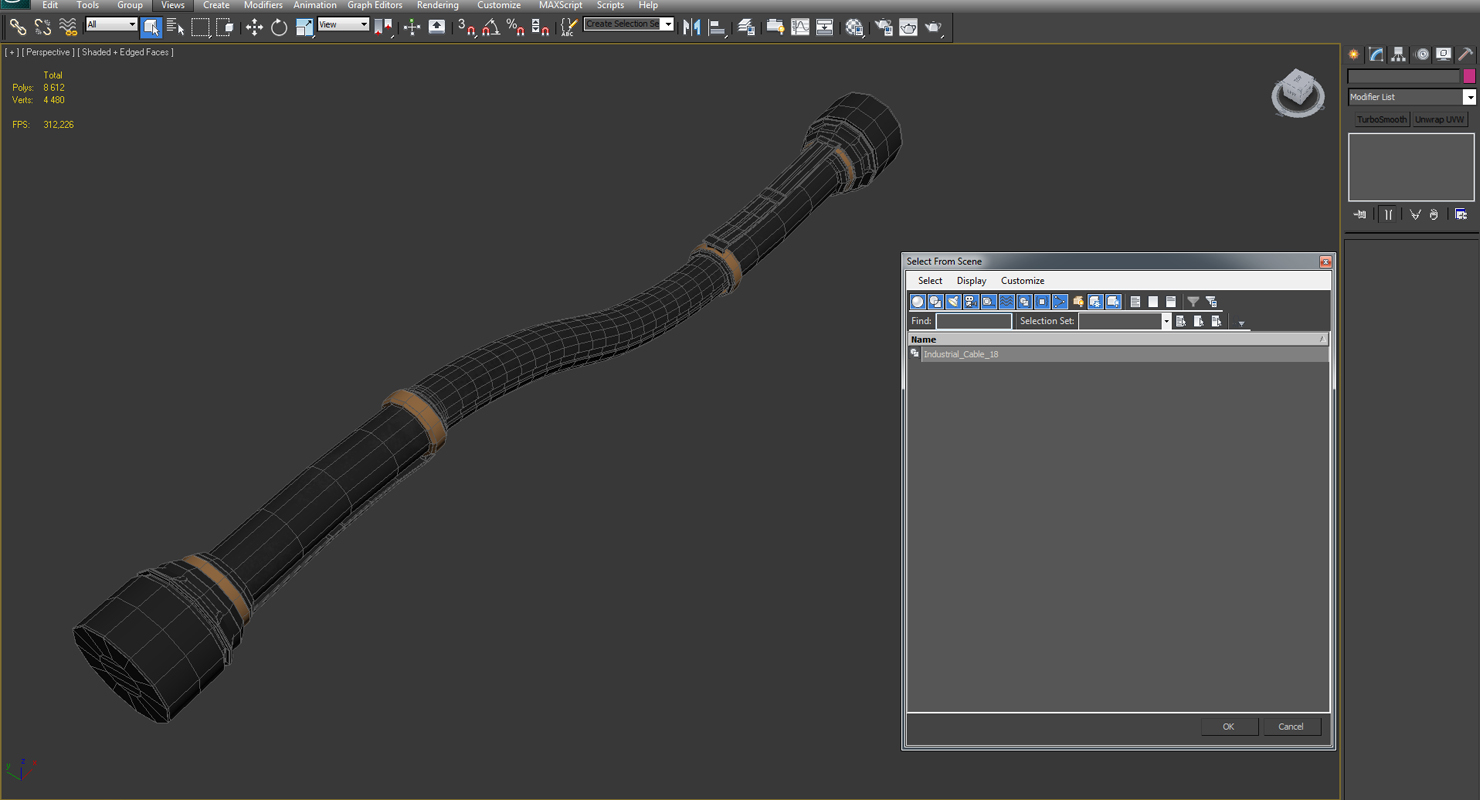Click OK in Select From Scene
This screenshot has width=1480, height=800.
1228,727
